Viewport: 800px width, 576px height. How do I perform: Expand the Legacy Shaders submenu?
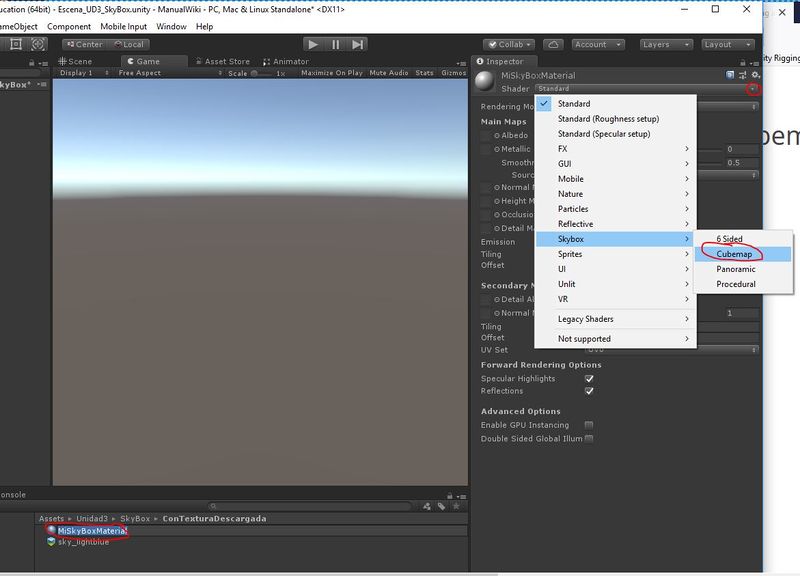click(616, 319)
